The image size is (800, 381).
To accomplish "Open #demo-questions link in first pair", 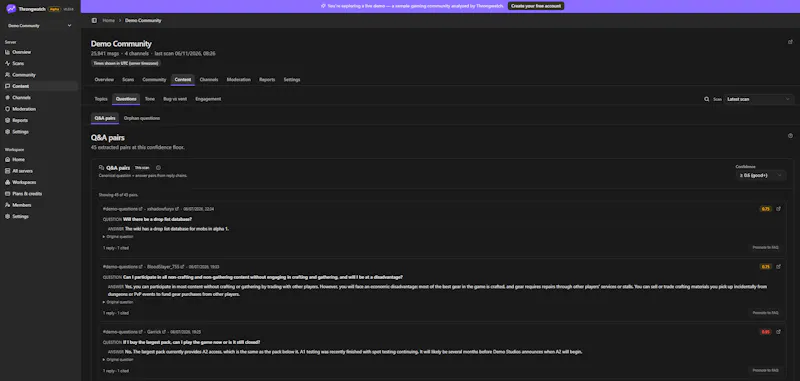I will 122,209.
